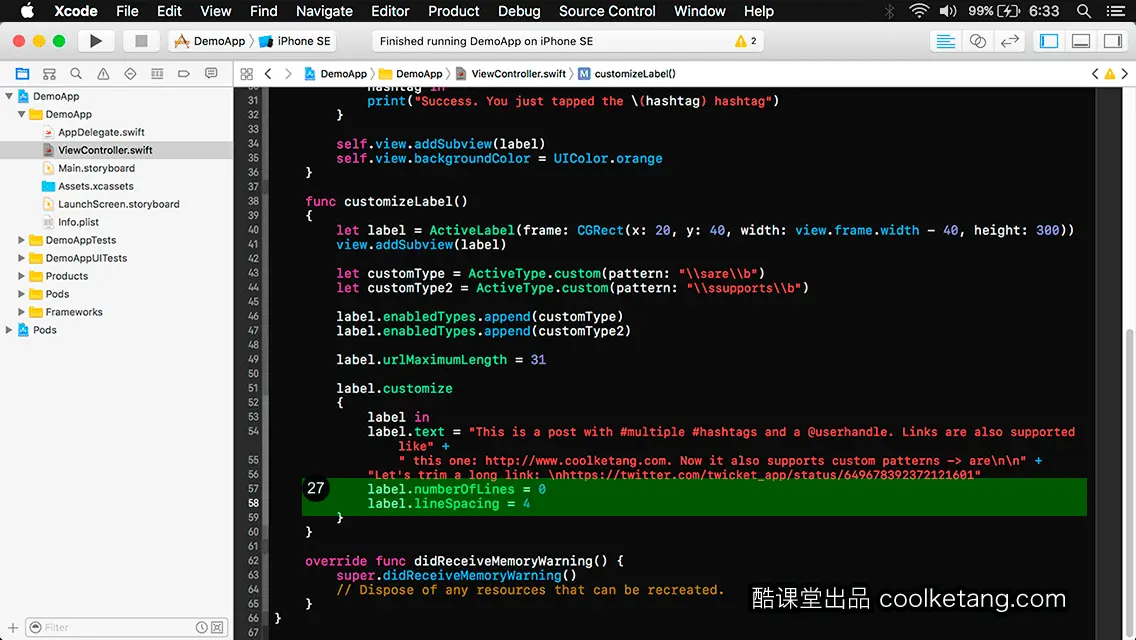1136x640 pixels.
Task: Open Info.plist file
Action: click(116, 222)
